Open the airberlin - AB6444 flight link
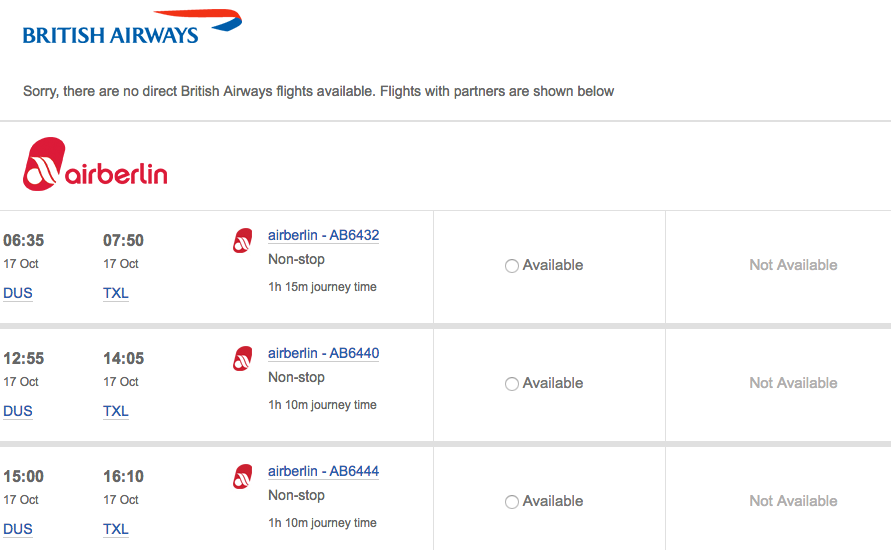 [323, 472]
